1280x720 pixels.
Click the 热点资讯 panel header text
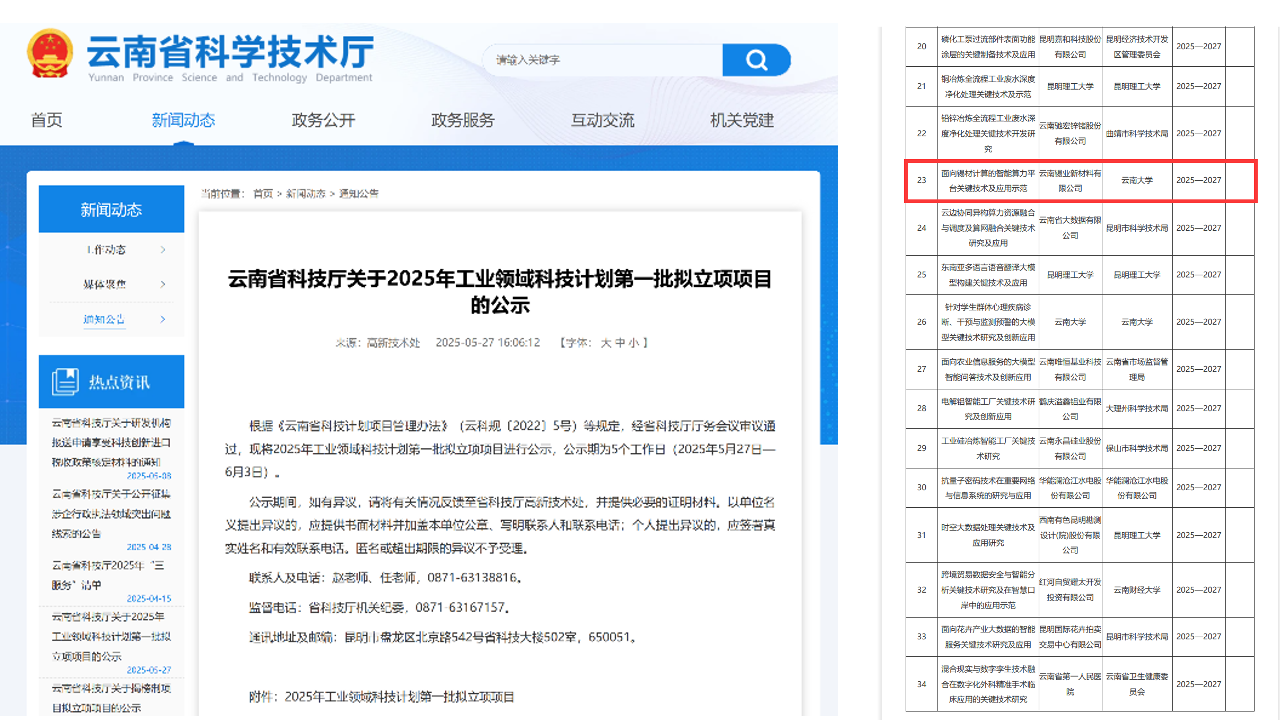point(119,382)
